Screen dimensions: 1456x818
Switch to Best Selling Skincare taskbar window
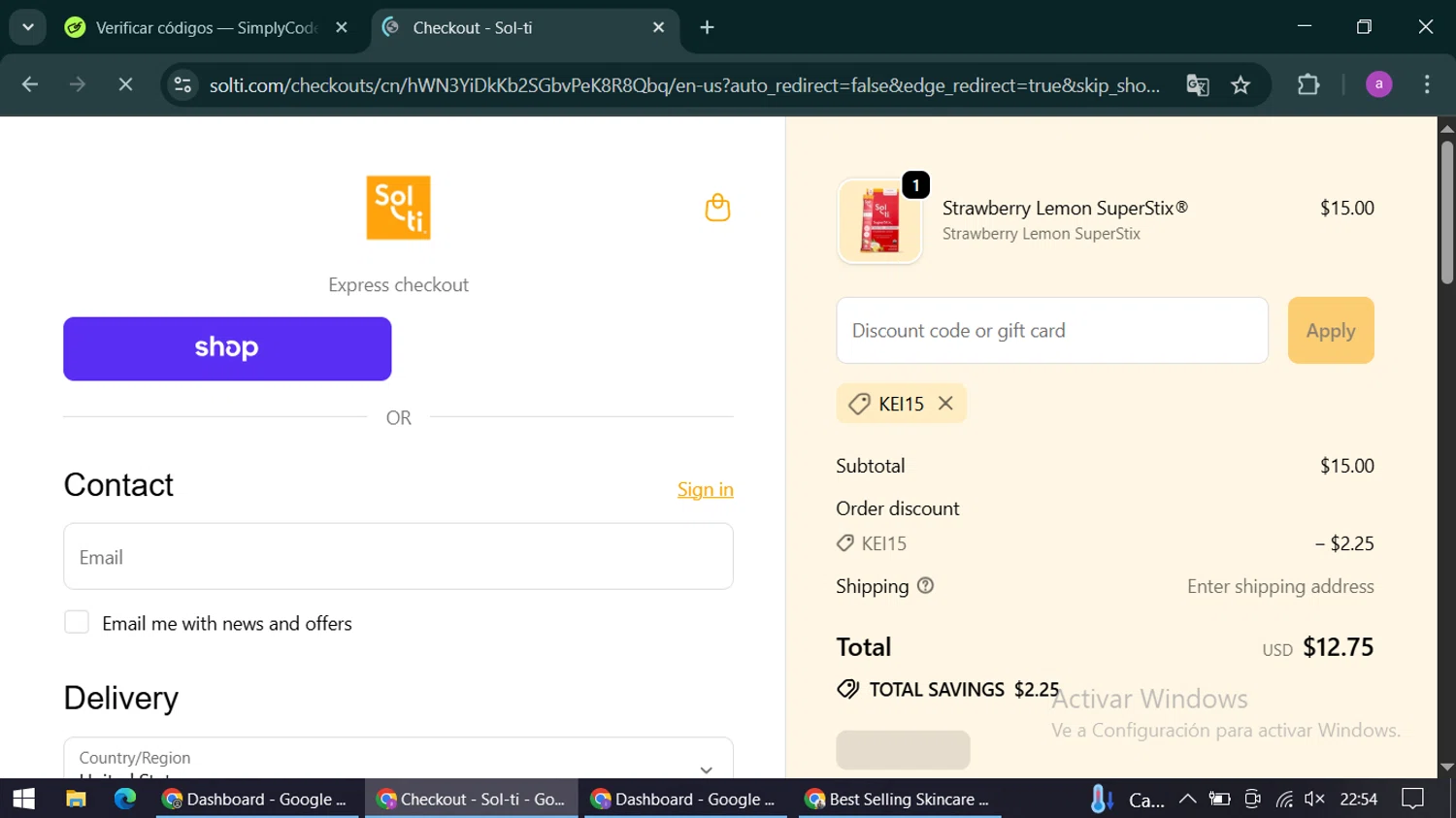pyautogui.click(x=899, y=799)
